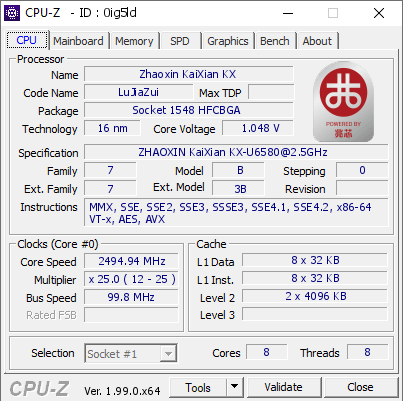Click the L1 Data cache value
The width and height of the screenshot is (403, 401).
(x=315, y=260)
